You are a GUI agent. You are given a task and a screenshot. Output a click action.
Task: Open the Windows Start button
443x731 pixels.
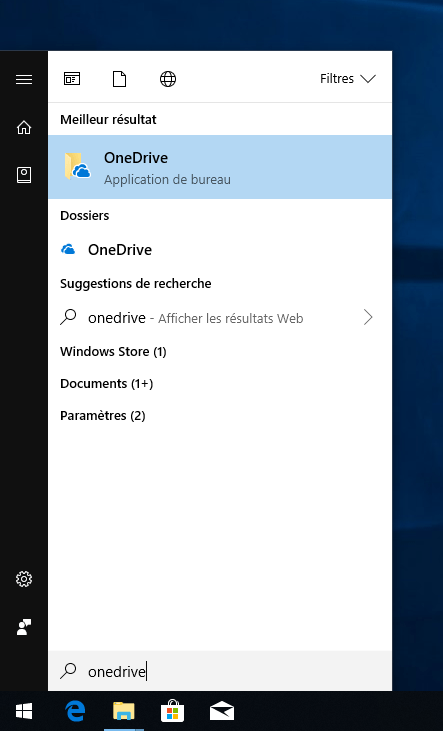(24, 711)
